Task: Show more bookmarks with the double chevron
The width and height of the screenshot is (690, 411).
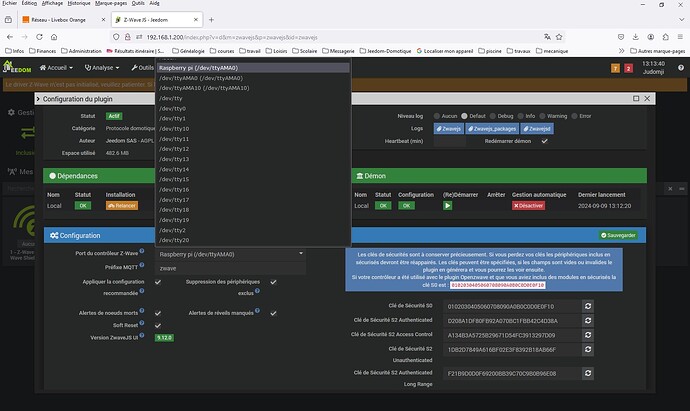Action: point(621,51)
